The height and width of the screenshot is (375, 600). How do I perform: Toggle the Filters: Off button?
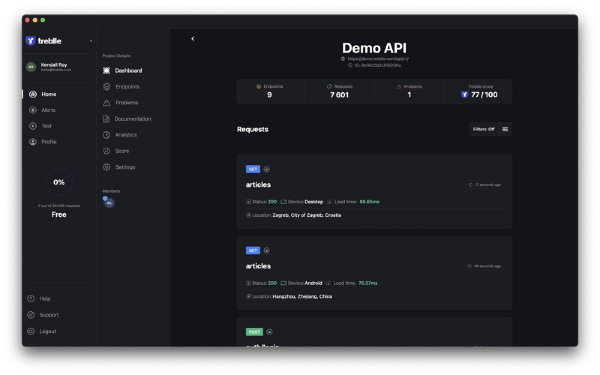(x=484, y=129)
